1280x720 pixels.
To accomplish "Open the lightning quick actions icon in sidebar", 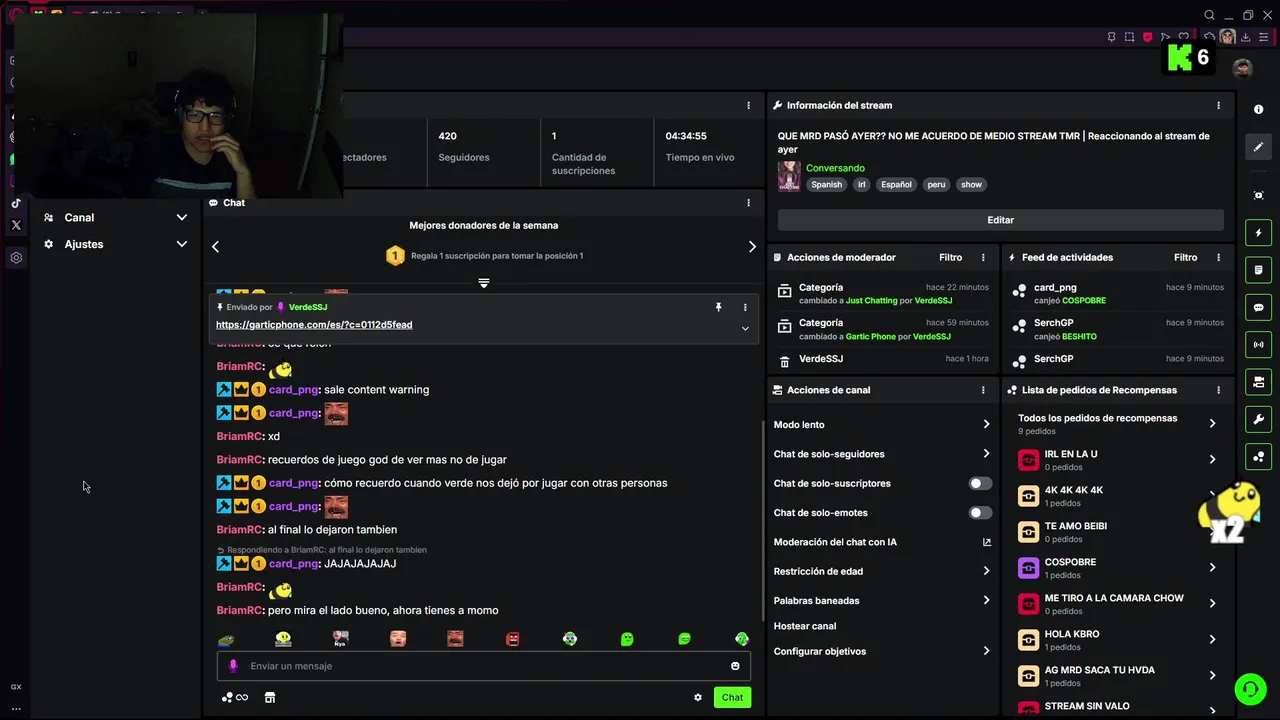I will (x=1258, y=233).
